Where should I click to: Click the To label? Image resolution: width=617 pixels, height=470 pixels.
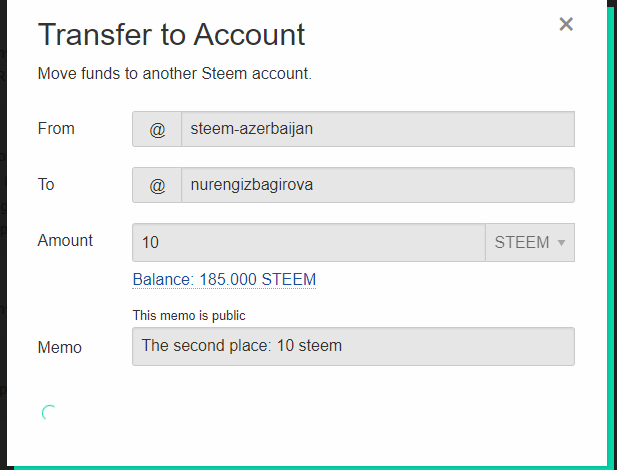(x=46, y=184)
